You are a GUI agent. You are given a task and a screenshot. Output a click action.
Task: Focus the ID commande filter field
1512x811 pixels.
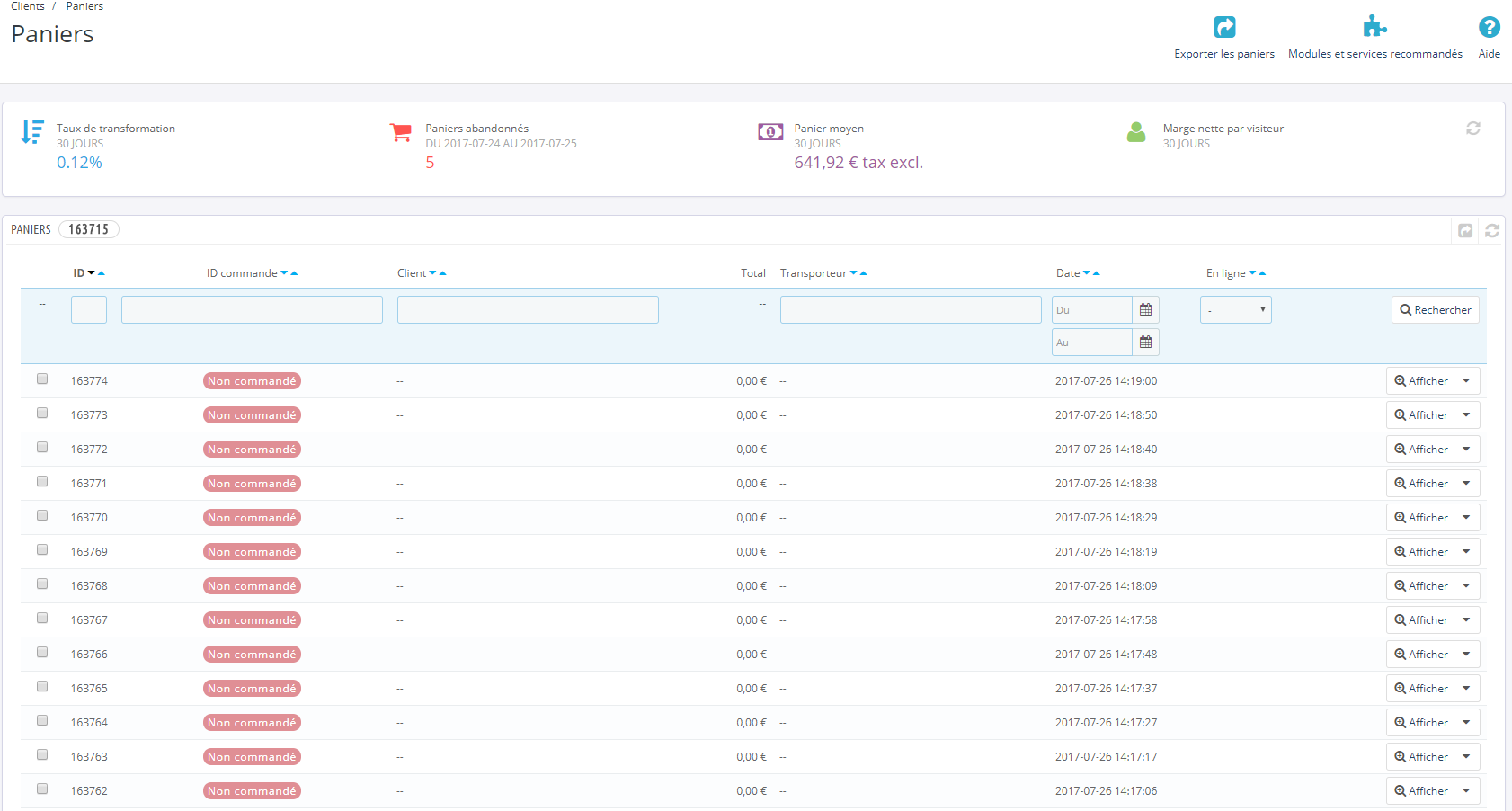pyautogui.click(x=252, y=310)
